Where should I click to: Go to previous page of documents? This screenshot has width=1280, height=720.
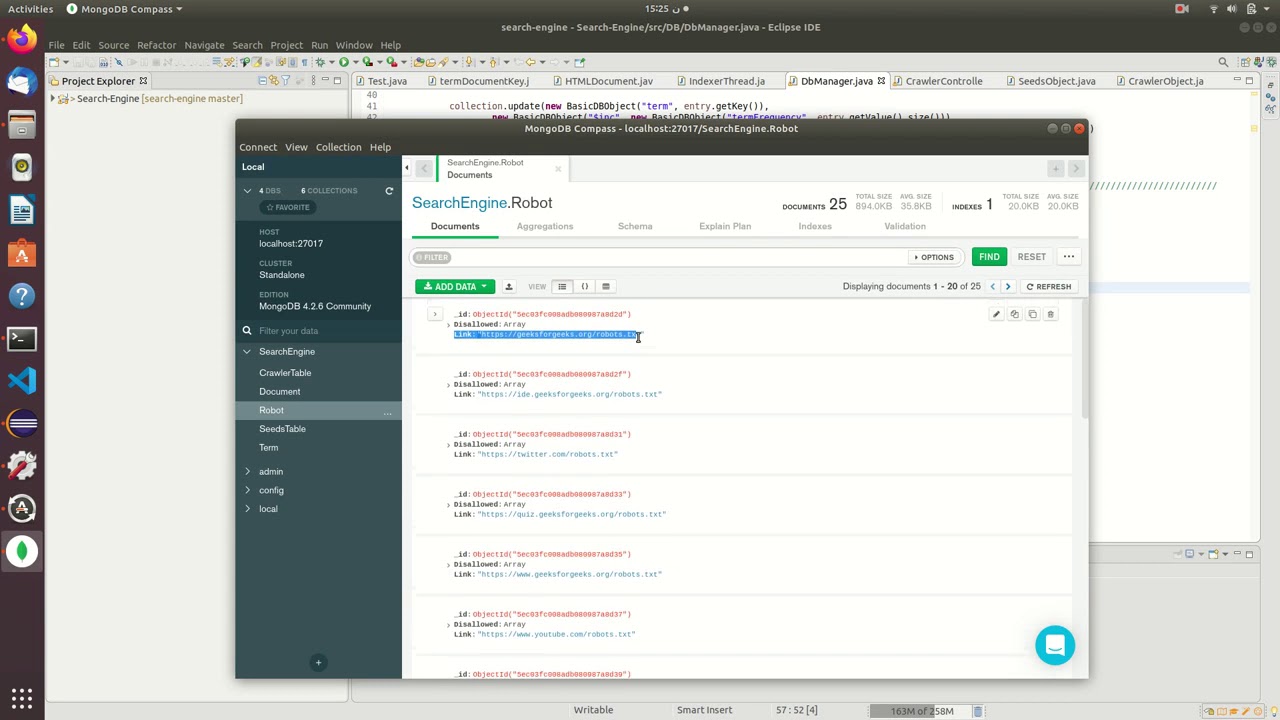pyautogui.click(x=992, y=287)
